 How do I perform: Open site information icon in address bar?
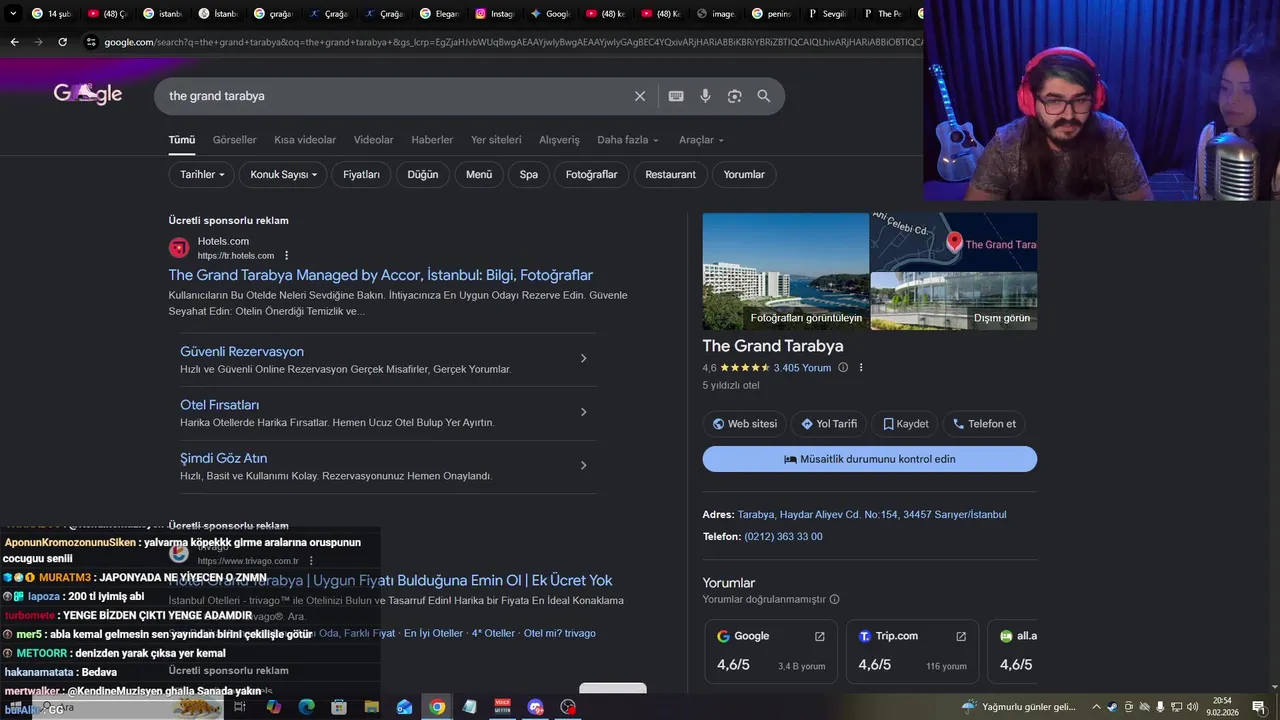(x=91, y=42)
